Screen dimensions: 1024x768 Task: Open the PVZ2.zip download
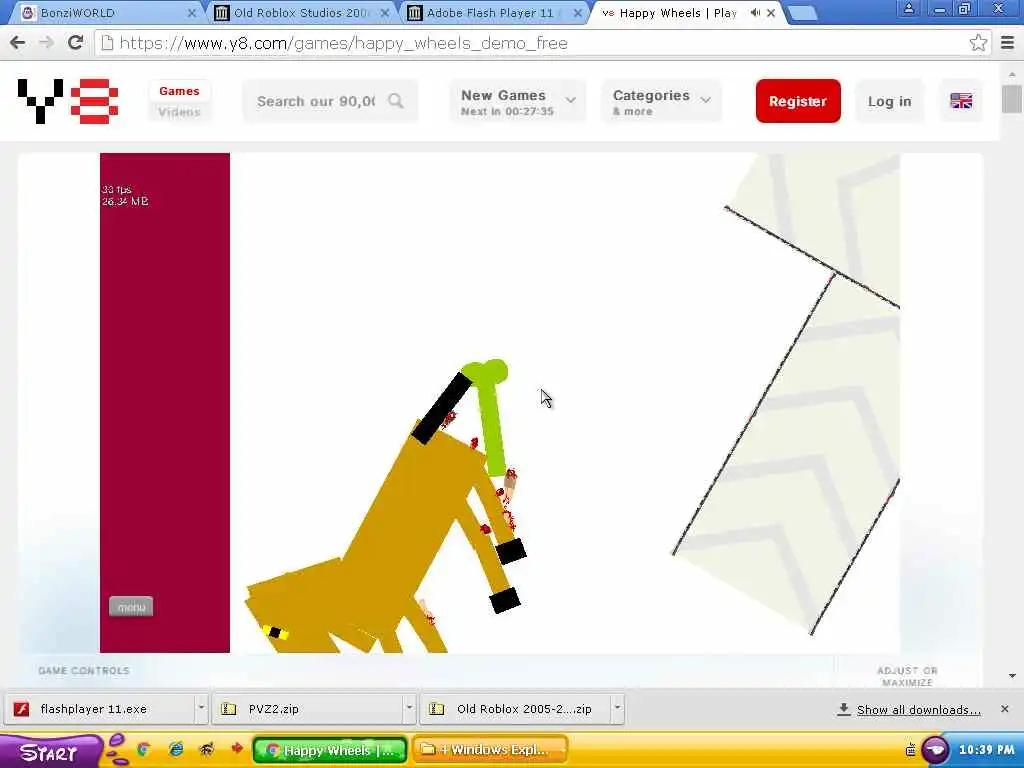(x=307, y=709)
